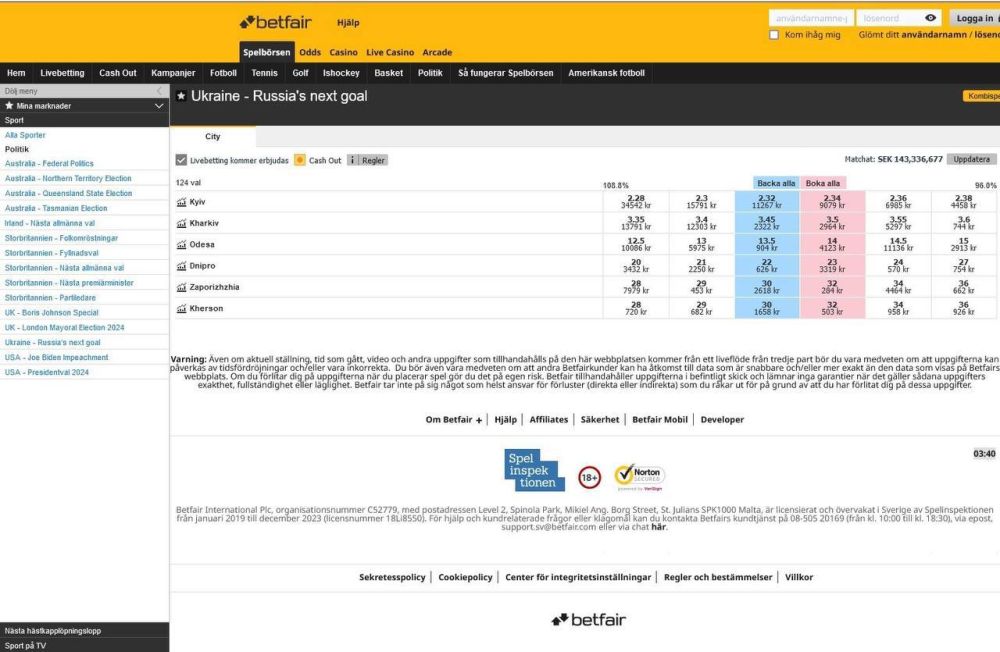
Task: Click the star icon beside Mina marknader
Action: [9, 104]
